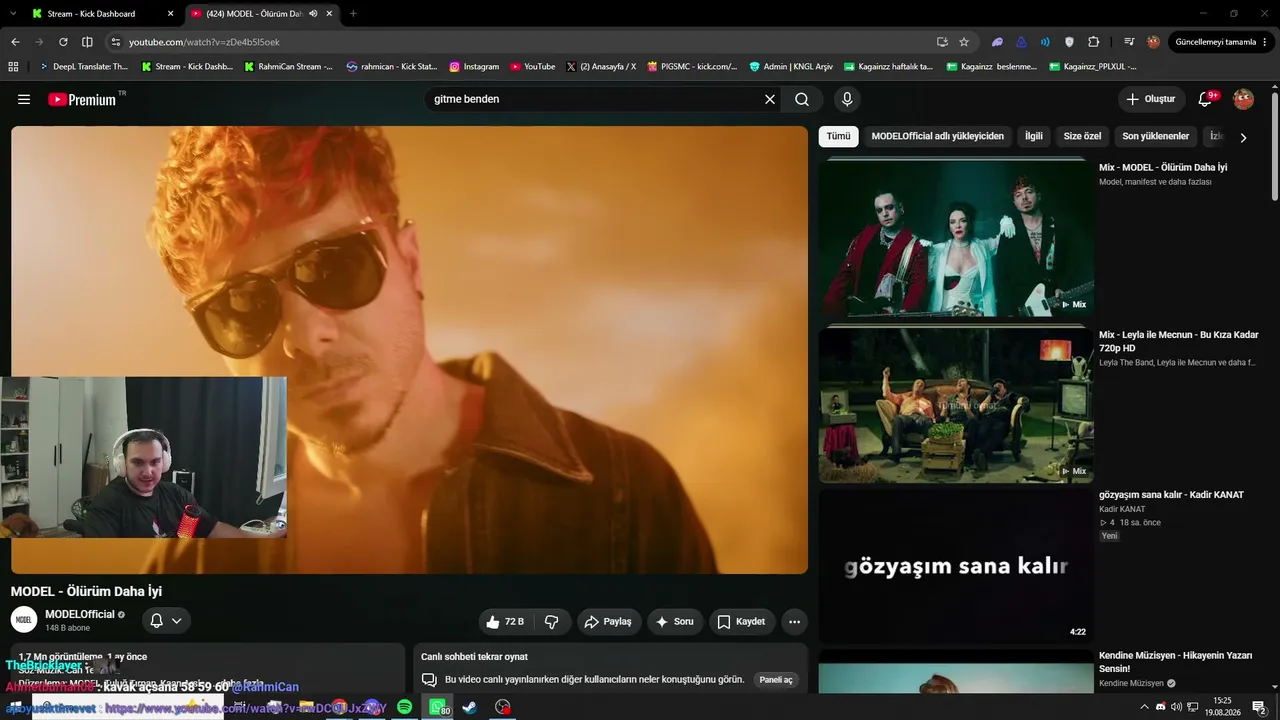Open the Admin | KNGL Arşiv bookmark
Viewport: 1280px width, 720px height.
pyautogui.click(x=791, y=67)
